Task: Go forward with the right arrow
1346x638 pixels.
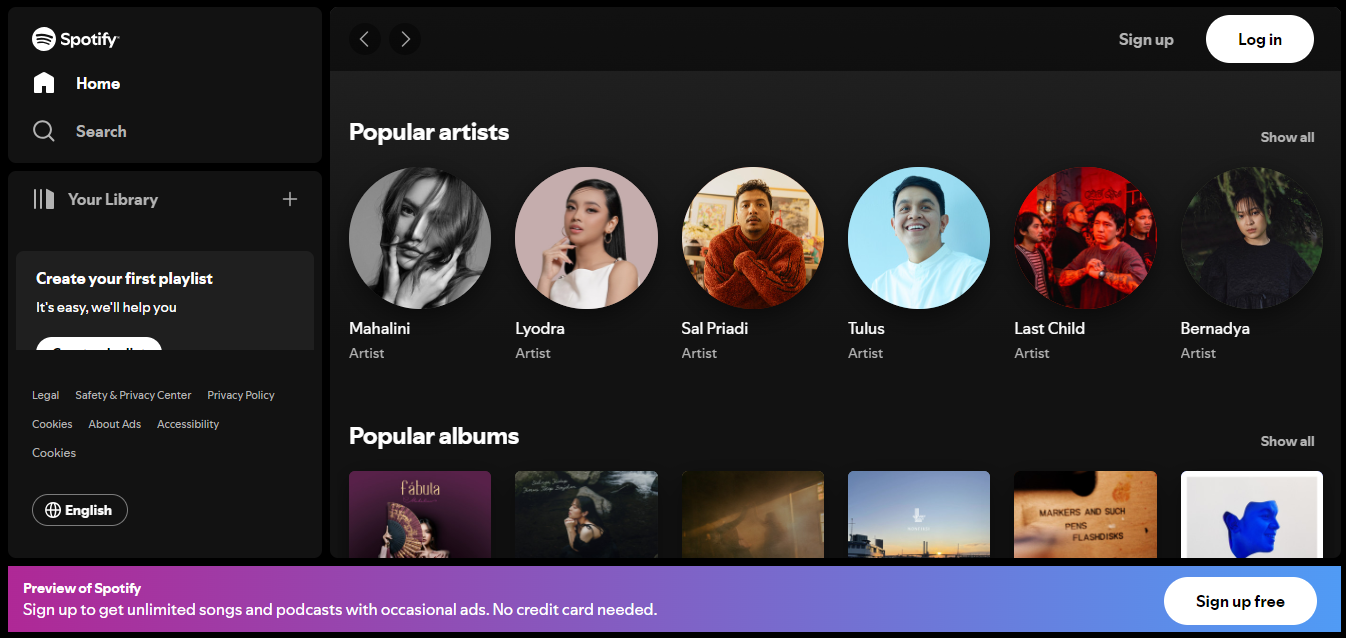Action: click(405, 39)
